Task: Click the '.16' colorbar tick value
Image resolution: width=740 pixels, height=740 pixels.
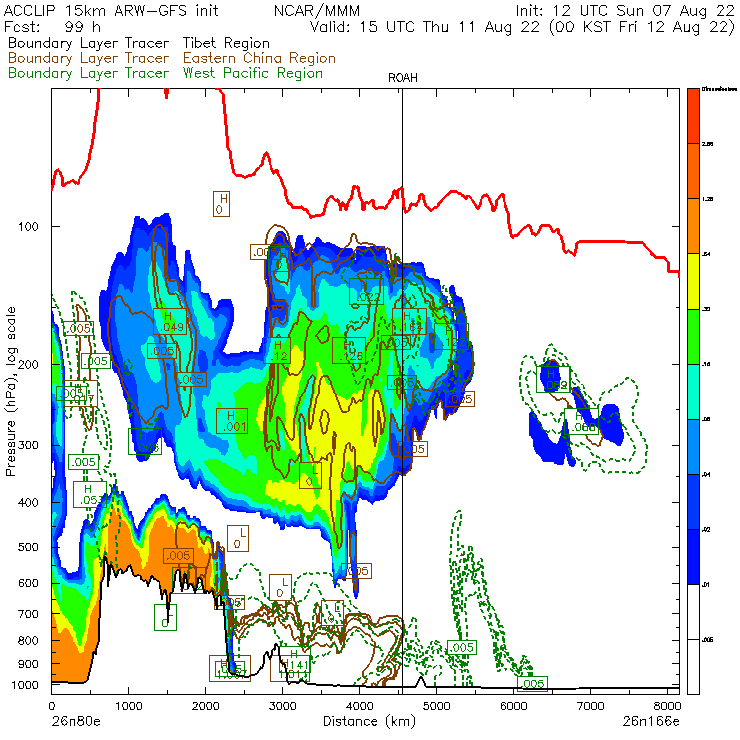Action: tap(706, 364)
